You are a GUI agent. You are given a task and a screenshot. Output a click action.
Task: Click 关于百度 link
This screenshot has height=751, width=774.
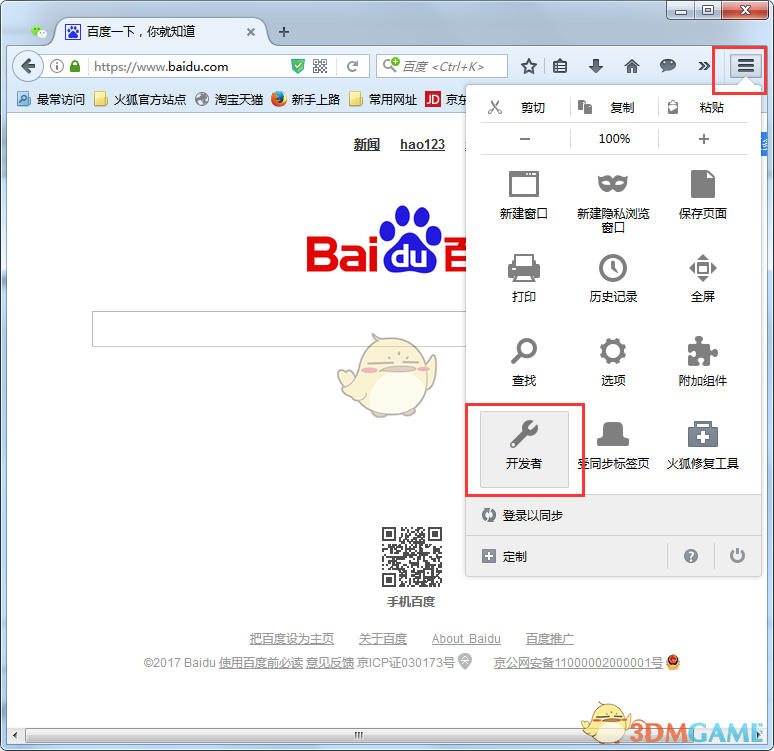(x=383, y=639)
